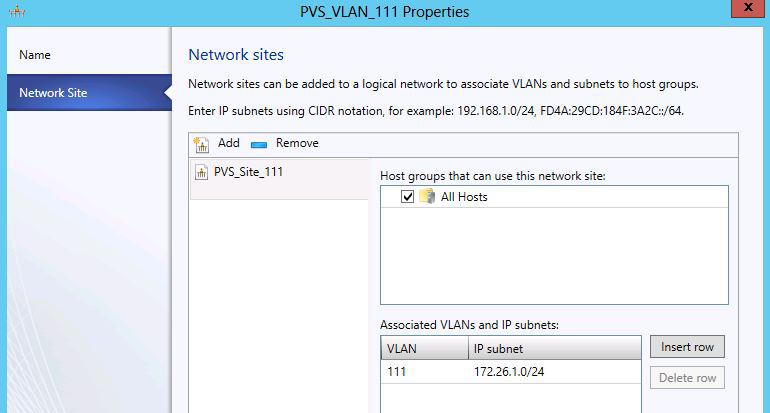Toggle the All Hosts checkbox
770x413 pixels.
pyautogui.click(x=407, y=196)
